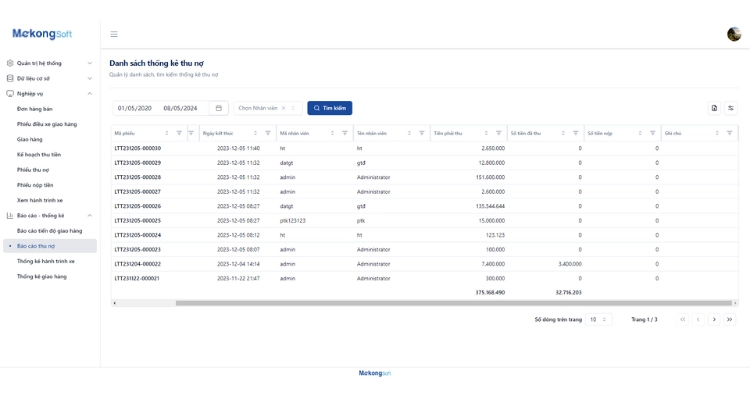Go to the last page of results
Image resolution: width=750 pixels, height=400 pixels.
(730, 319)
